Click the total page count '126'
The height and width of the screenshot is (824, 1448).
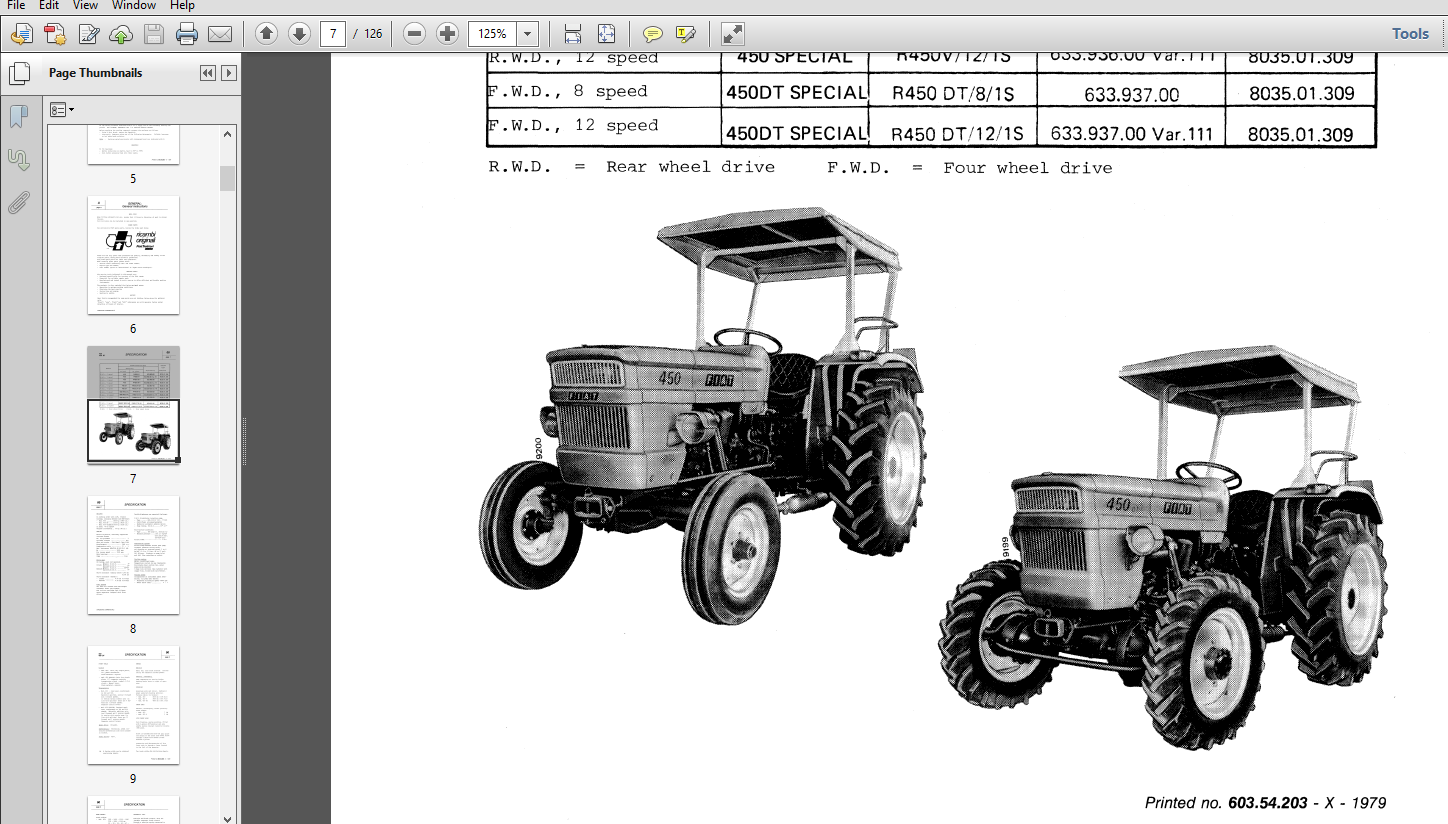(373, 34)
